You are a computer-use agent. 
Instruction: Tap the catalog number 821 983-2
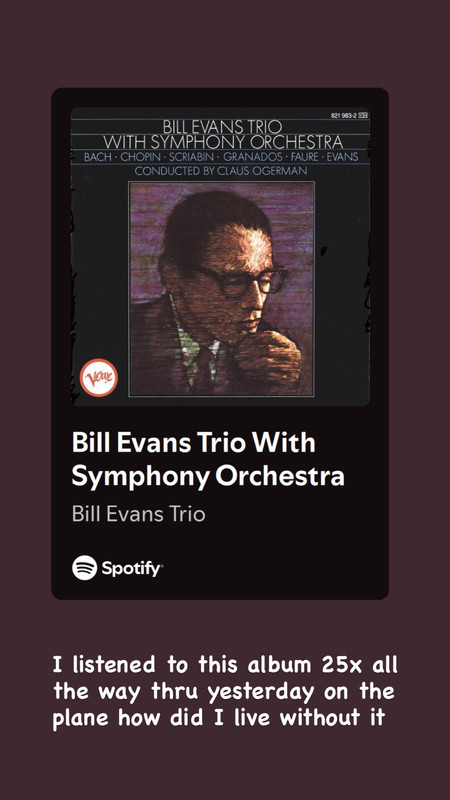(344, 116)
